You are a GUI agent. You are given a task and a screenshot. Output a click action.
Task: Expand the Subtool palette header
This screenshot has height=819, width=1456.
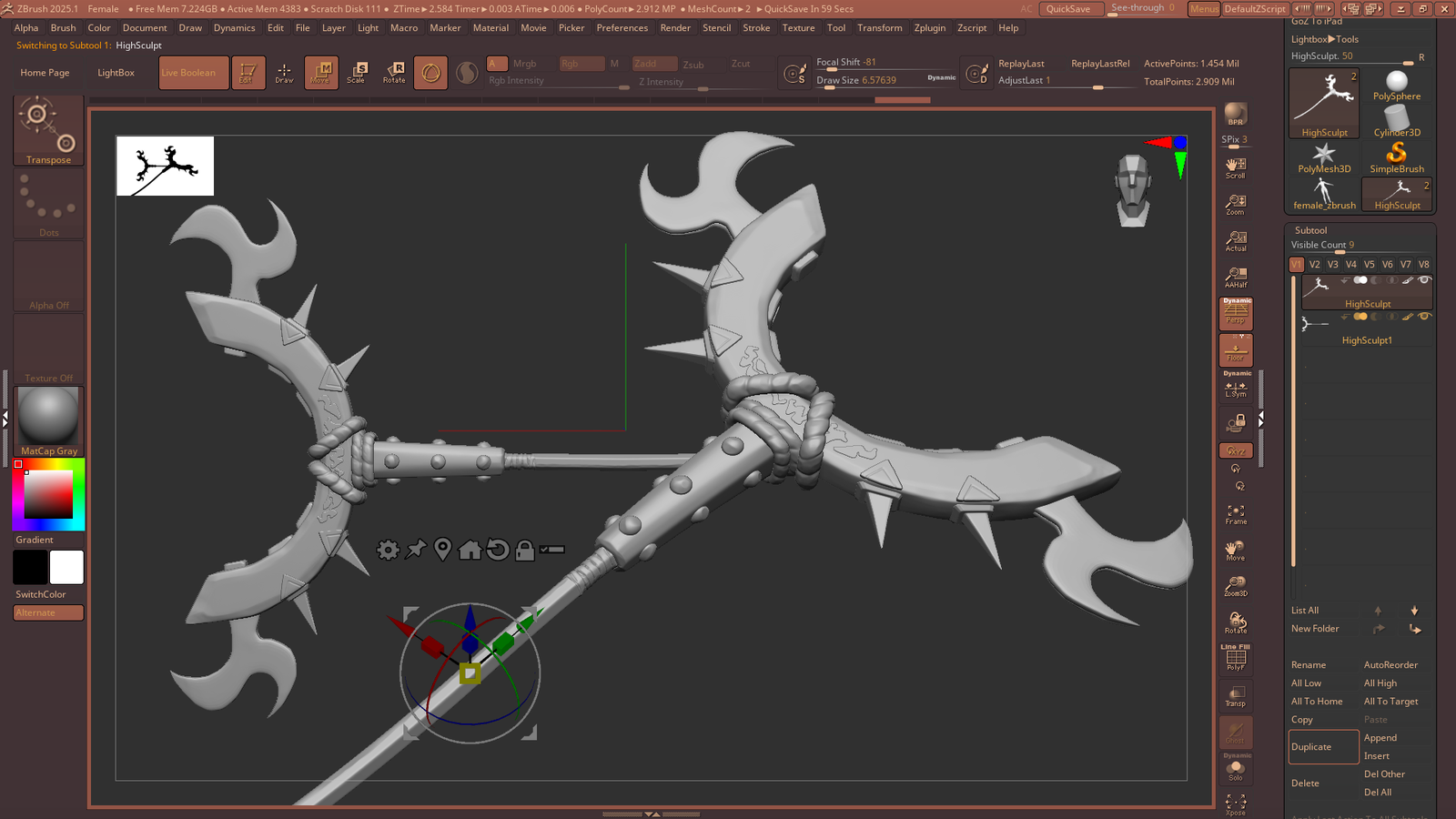tap(1310, 230)
